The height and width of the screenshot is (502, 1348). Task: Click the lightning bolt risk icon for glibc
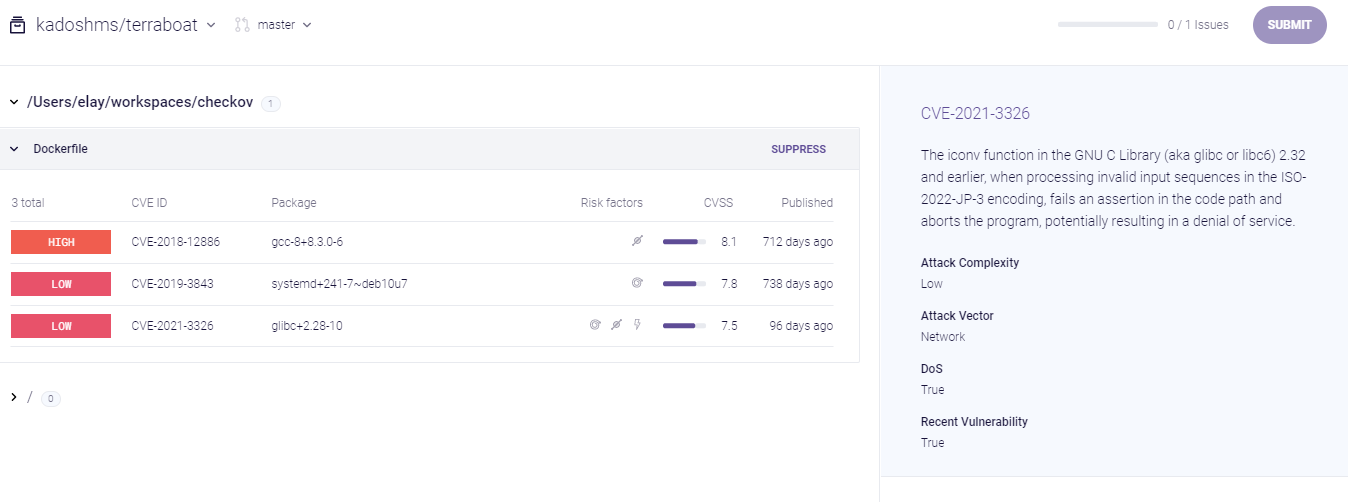pos(637,326)
